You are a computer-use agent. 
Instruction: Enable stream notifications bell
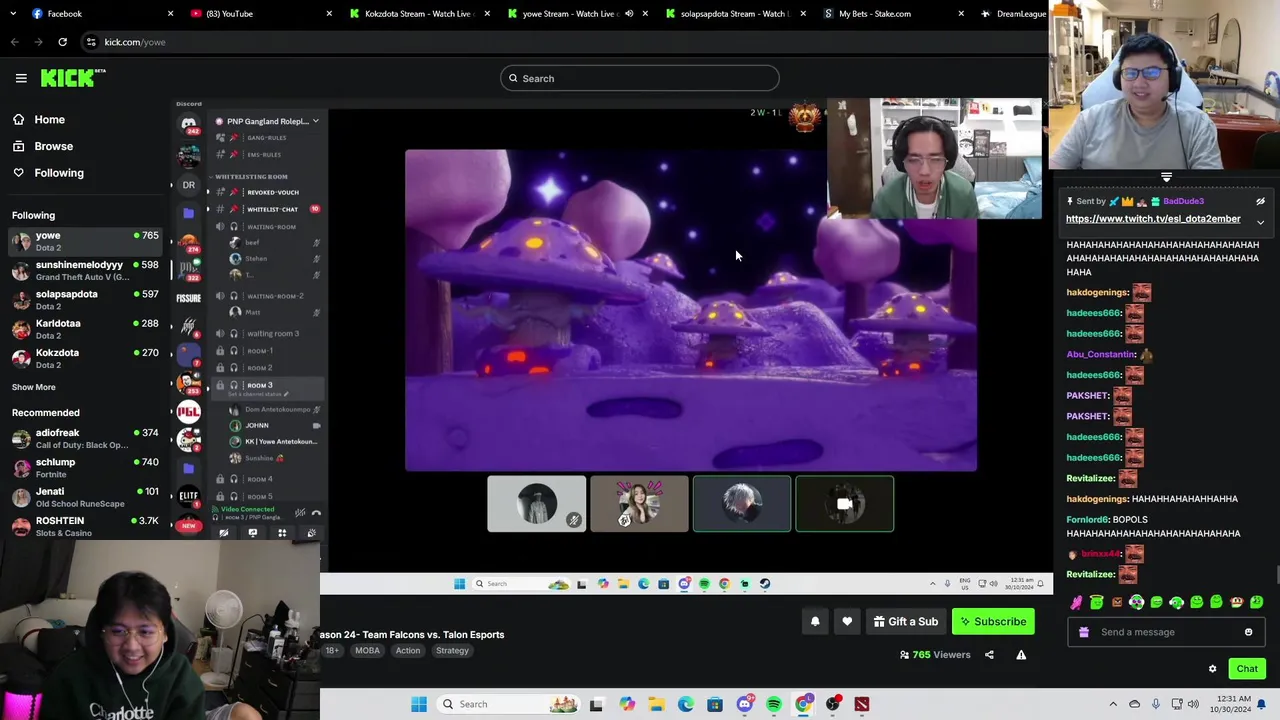point(815,622)
